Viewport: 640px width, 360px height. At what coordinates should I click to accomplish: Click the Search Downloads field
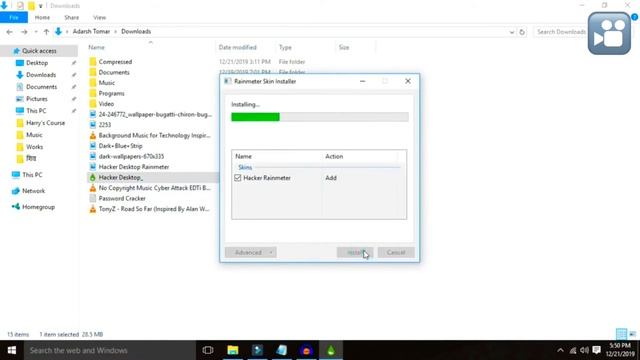point(560,32)
